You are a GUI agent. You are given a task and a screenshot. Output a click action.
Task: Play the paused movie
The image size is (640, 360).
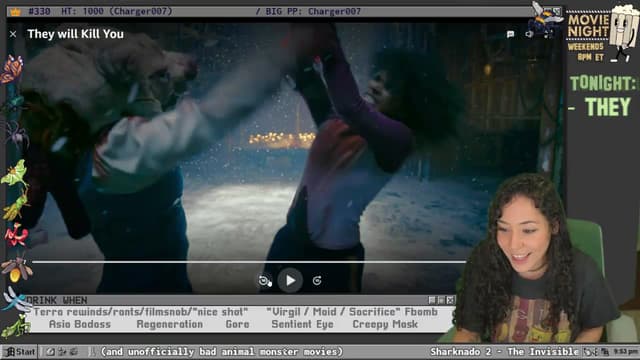tap(290, 280)
